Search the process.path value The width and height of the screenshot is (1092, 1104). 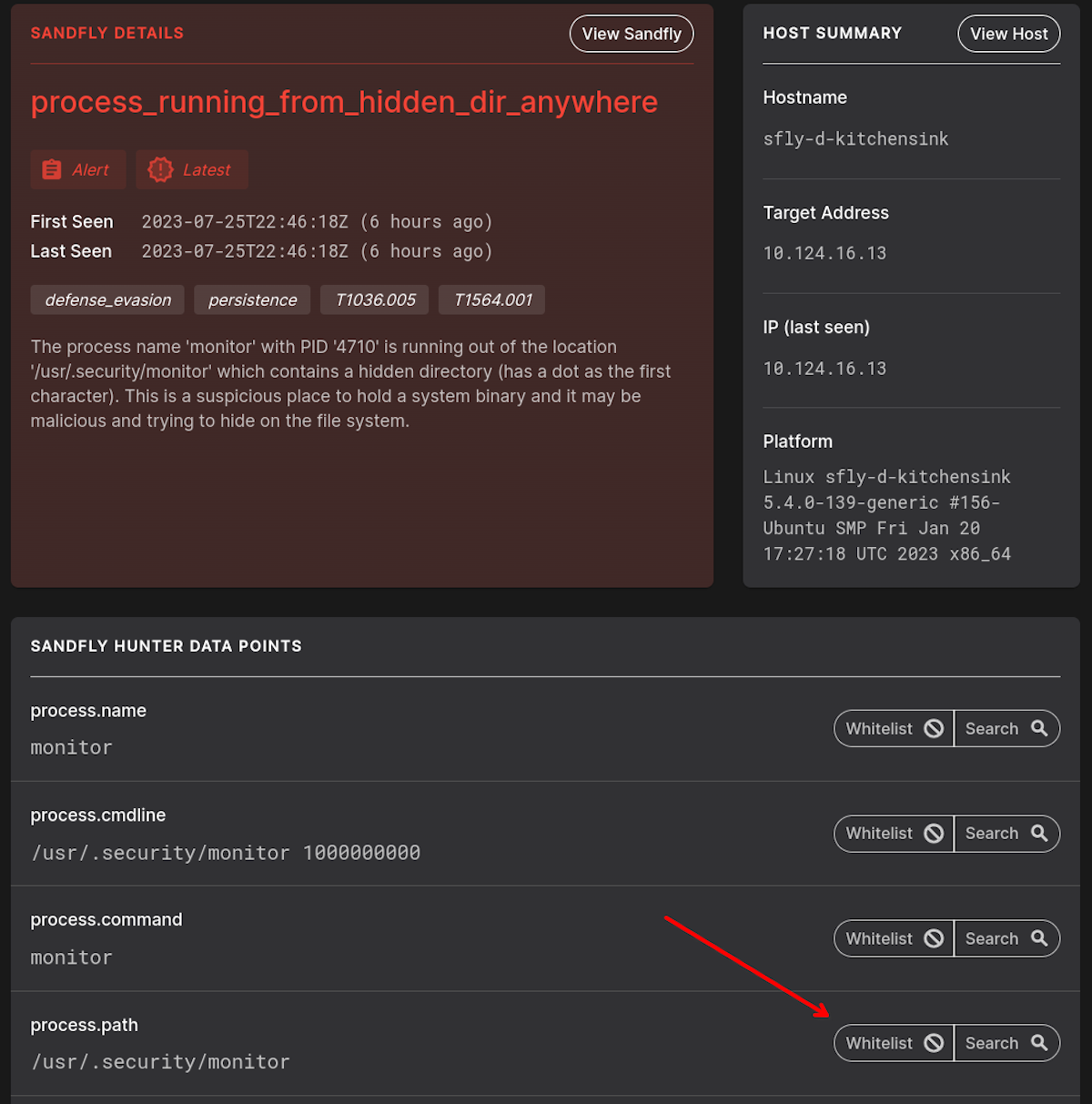(1006, 1042)
